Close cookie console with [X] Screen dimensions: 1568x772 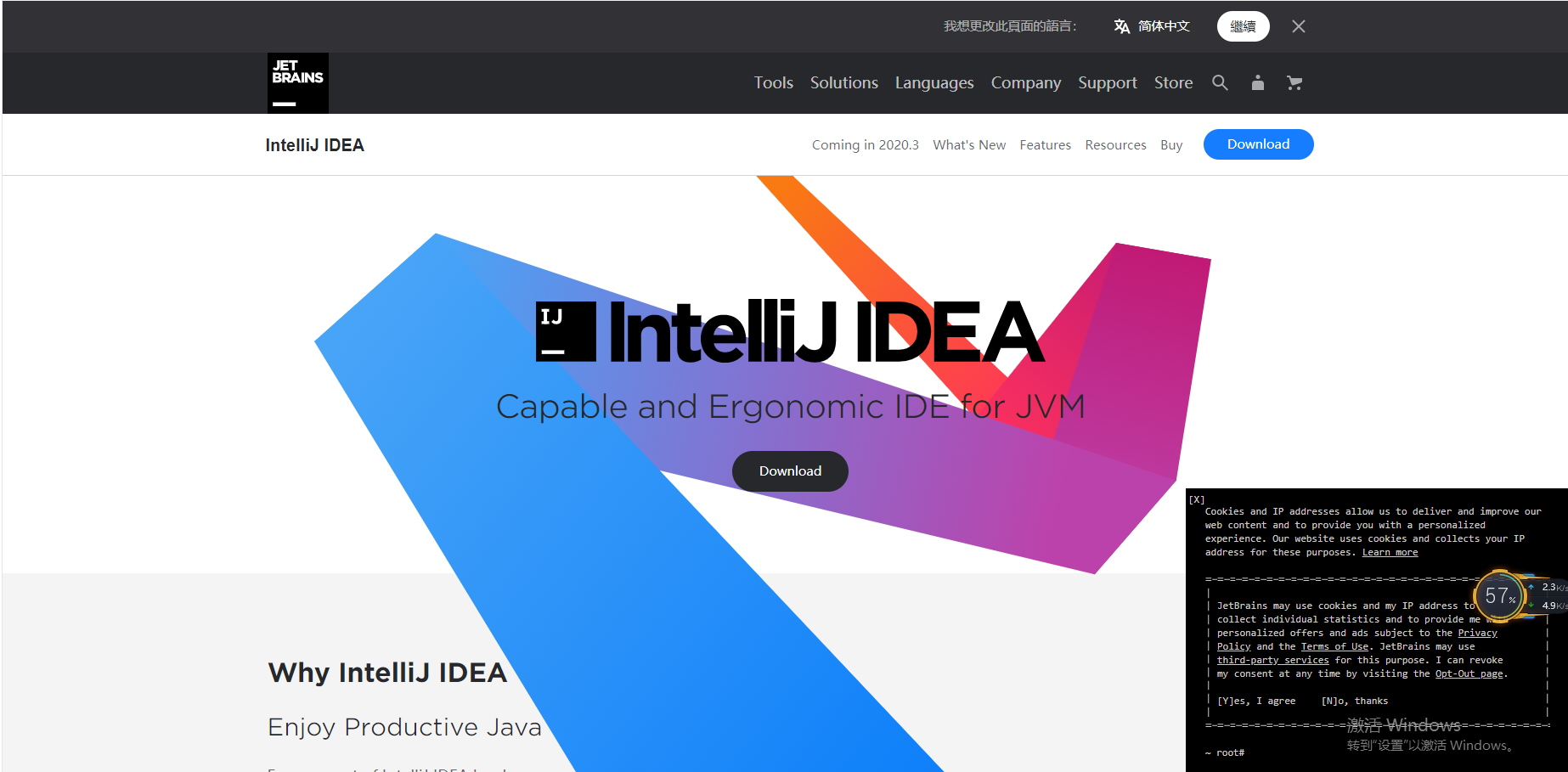[x=1197, y=499]
